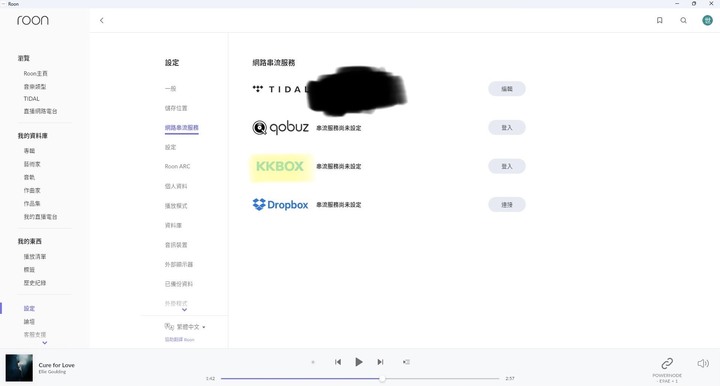Open 直播網路電台 in sidebar

click(x=40, y=111)
